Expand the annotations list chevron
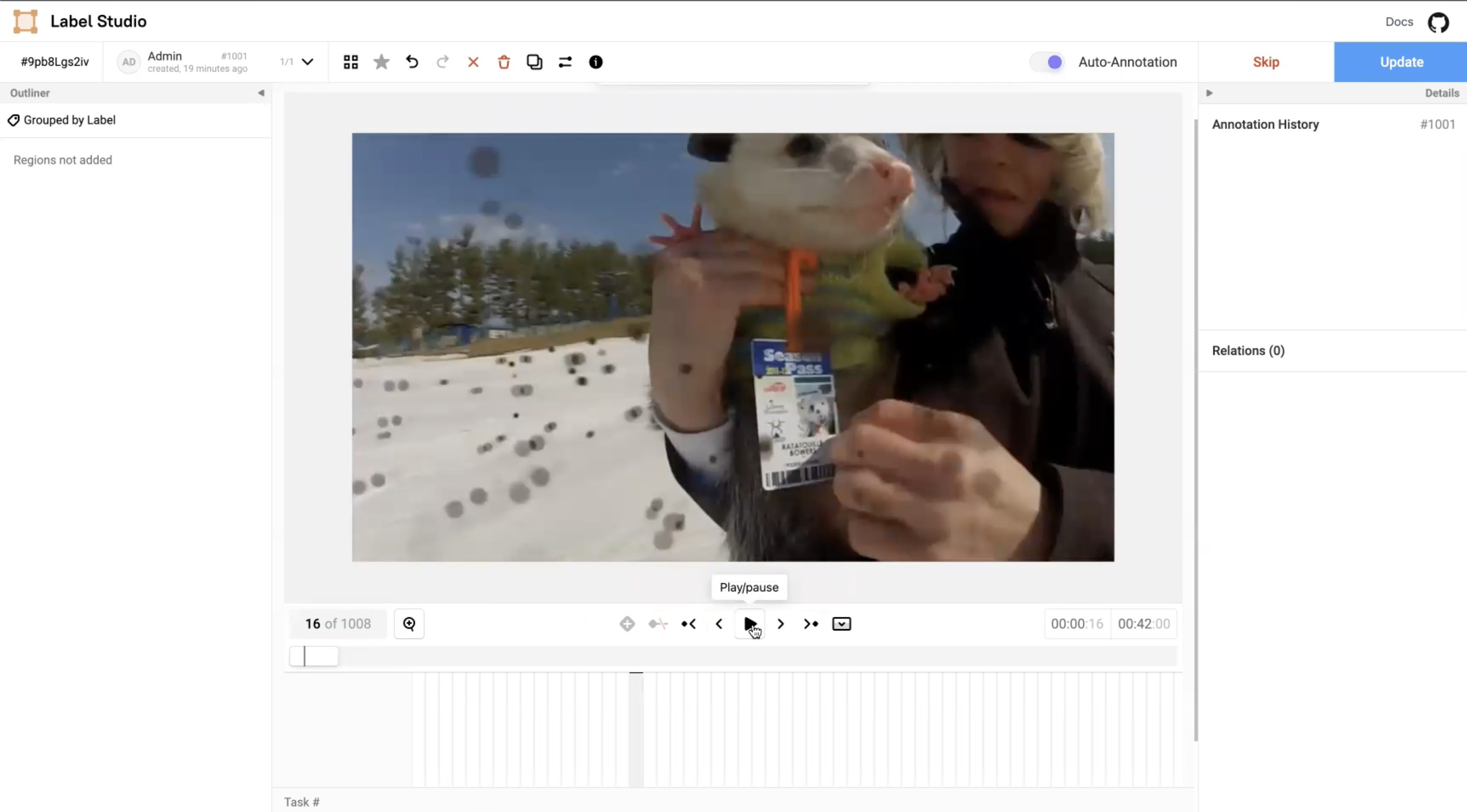Viewport: 1467px width, 812px height. click(x=308, y=62)
